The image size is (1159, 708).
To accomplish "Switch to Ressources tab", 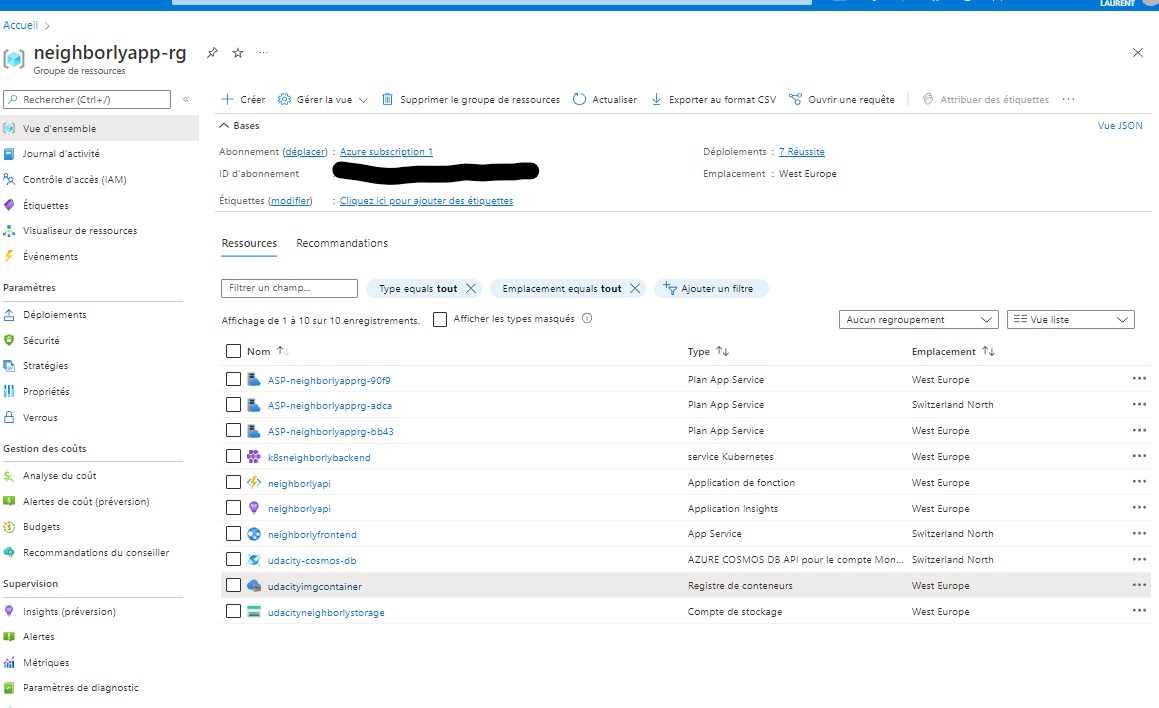I will click(249, 243).
